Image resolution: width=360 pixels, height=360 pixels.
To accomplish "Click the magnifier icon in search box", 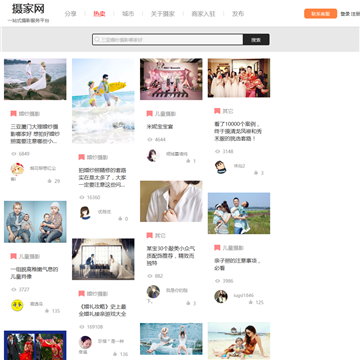I will tap(97, 40).
